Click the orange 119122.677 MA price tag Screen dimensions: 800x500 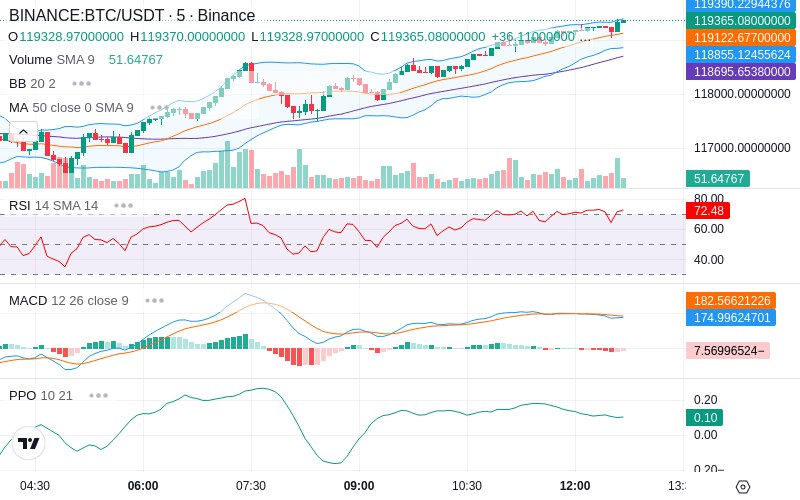coord(741,38)
